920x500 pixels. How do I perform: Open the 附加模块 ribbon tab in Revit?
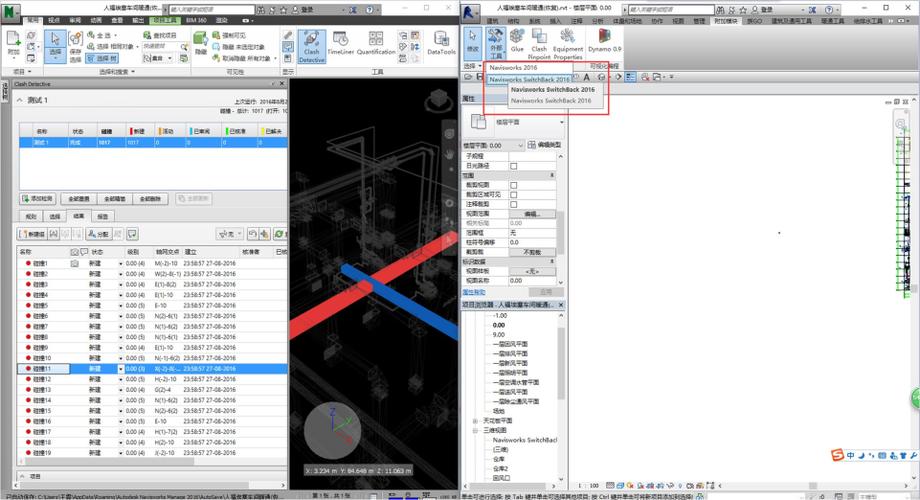click(x=726, y=21)
